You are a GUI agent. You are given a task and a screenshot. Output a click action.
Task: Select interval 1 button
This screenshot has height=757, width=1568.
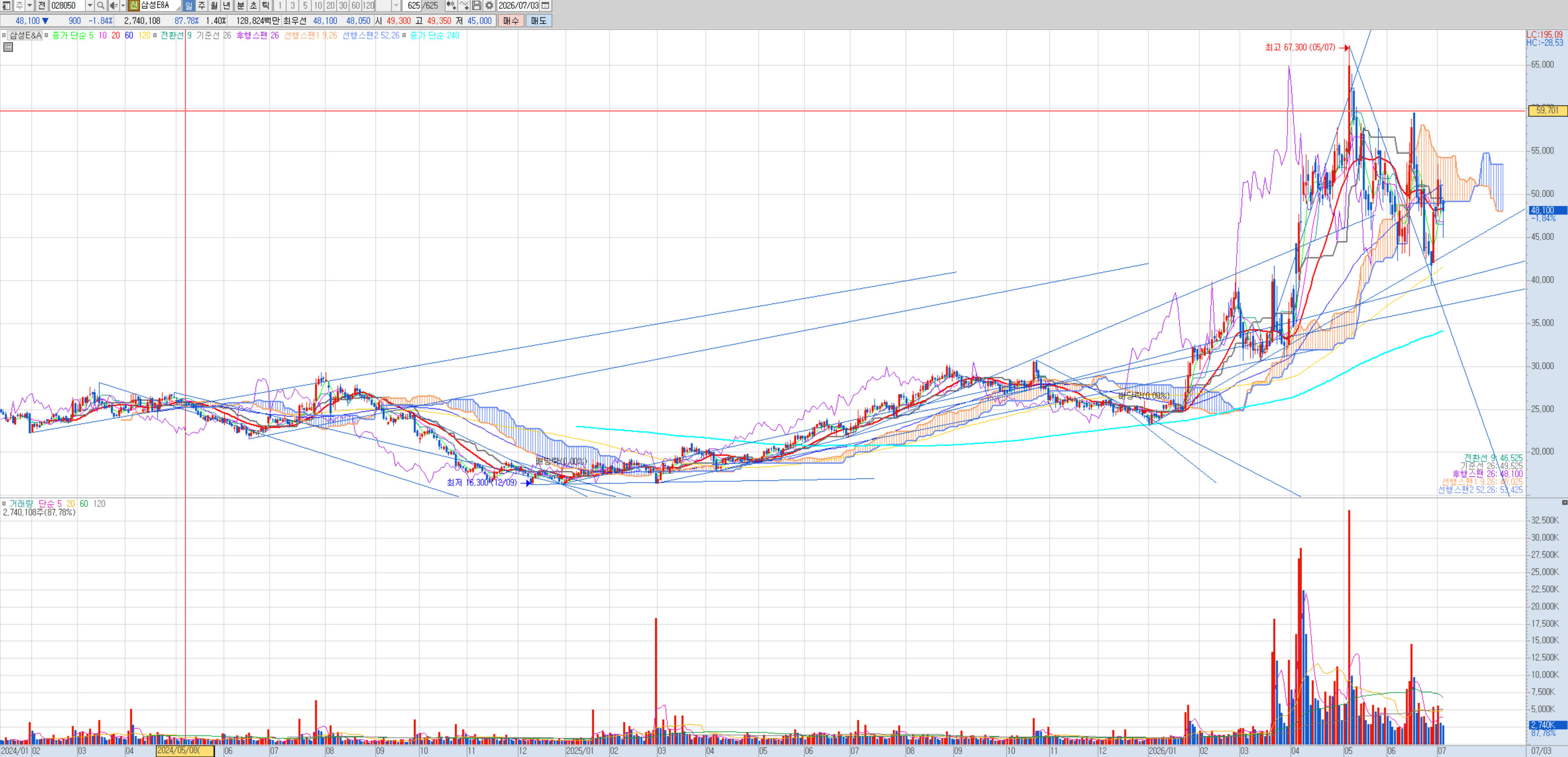tap(279, 5)
